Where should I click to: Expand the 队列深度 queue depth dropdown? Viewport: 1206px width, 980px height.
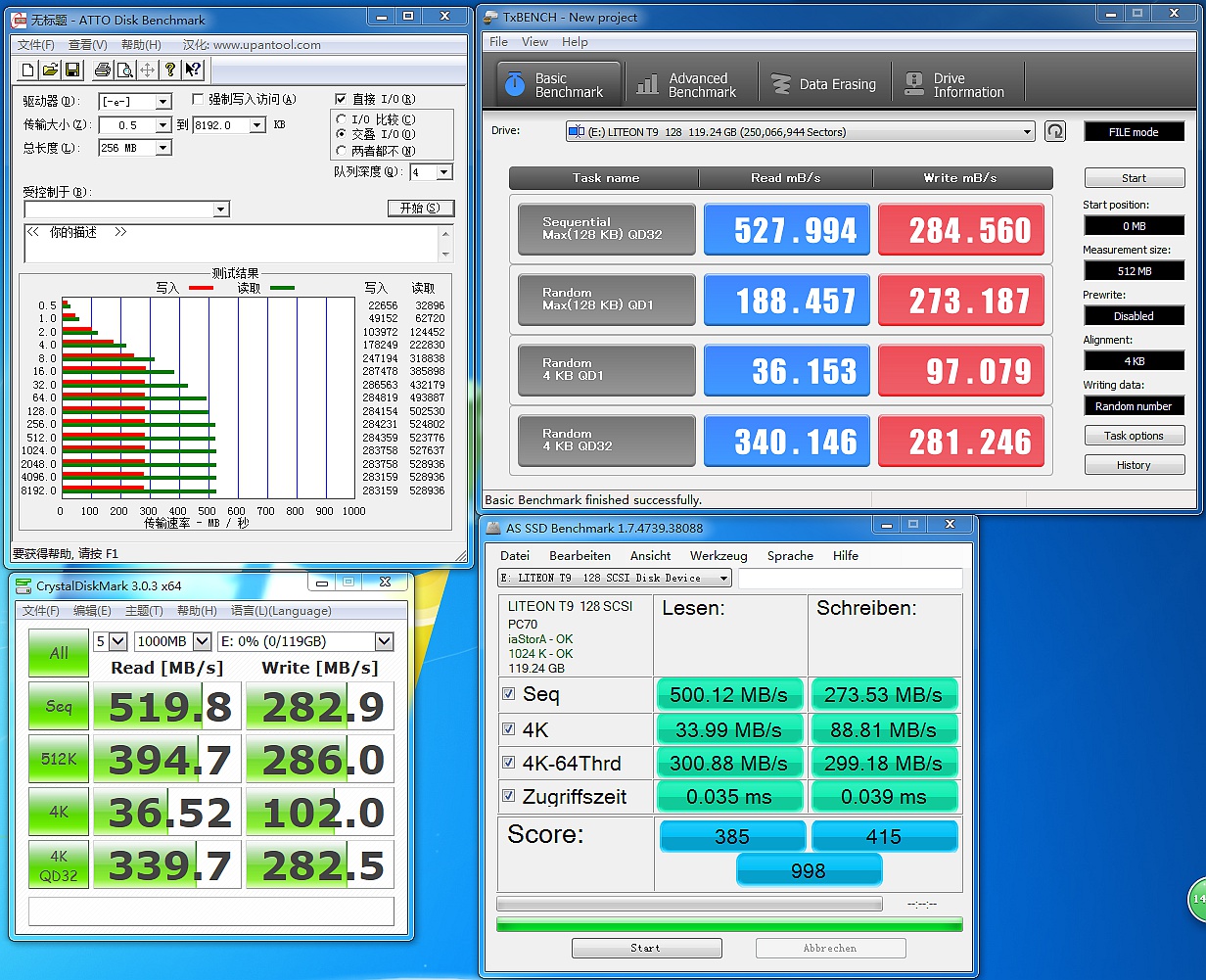coord(444,172)
